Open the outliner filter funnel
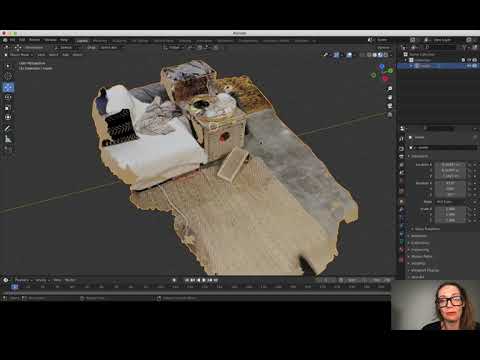 tap(465, 47)
